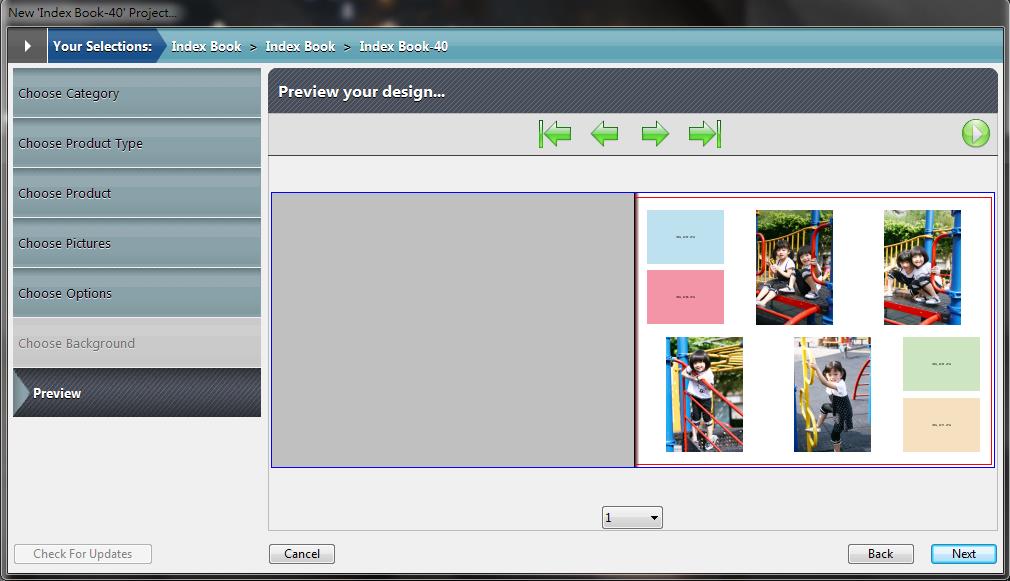Open the page number dropdown showing 1
Screen dimensions: 1010x581
click(x=632, y=517)
